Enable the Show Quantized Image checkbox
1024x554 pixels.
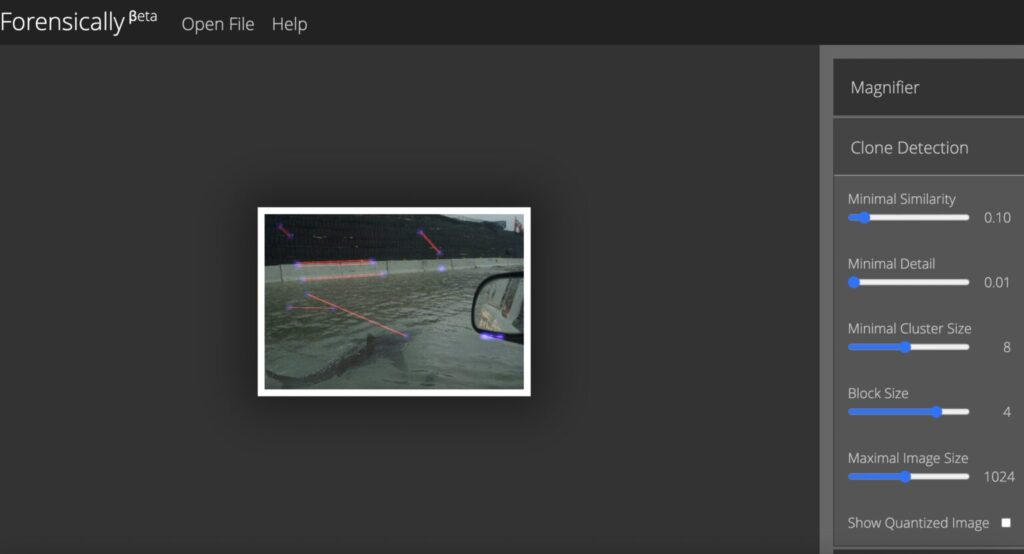tap(1006, 523)
